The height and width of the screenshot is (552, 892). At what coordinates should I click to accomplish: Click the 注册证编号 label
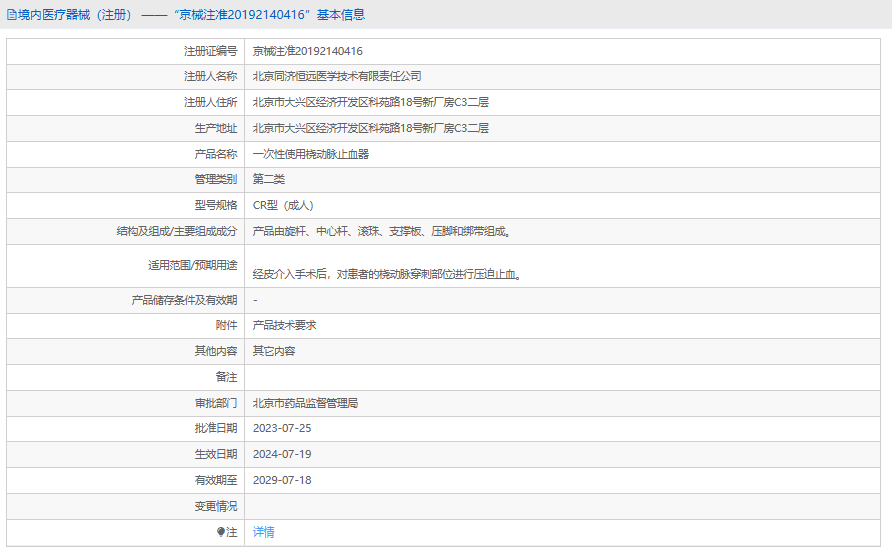(210, 51)
